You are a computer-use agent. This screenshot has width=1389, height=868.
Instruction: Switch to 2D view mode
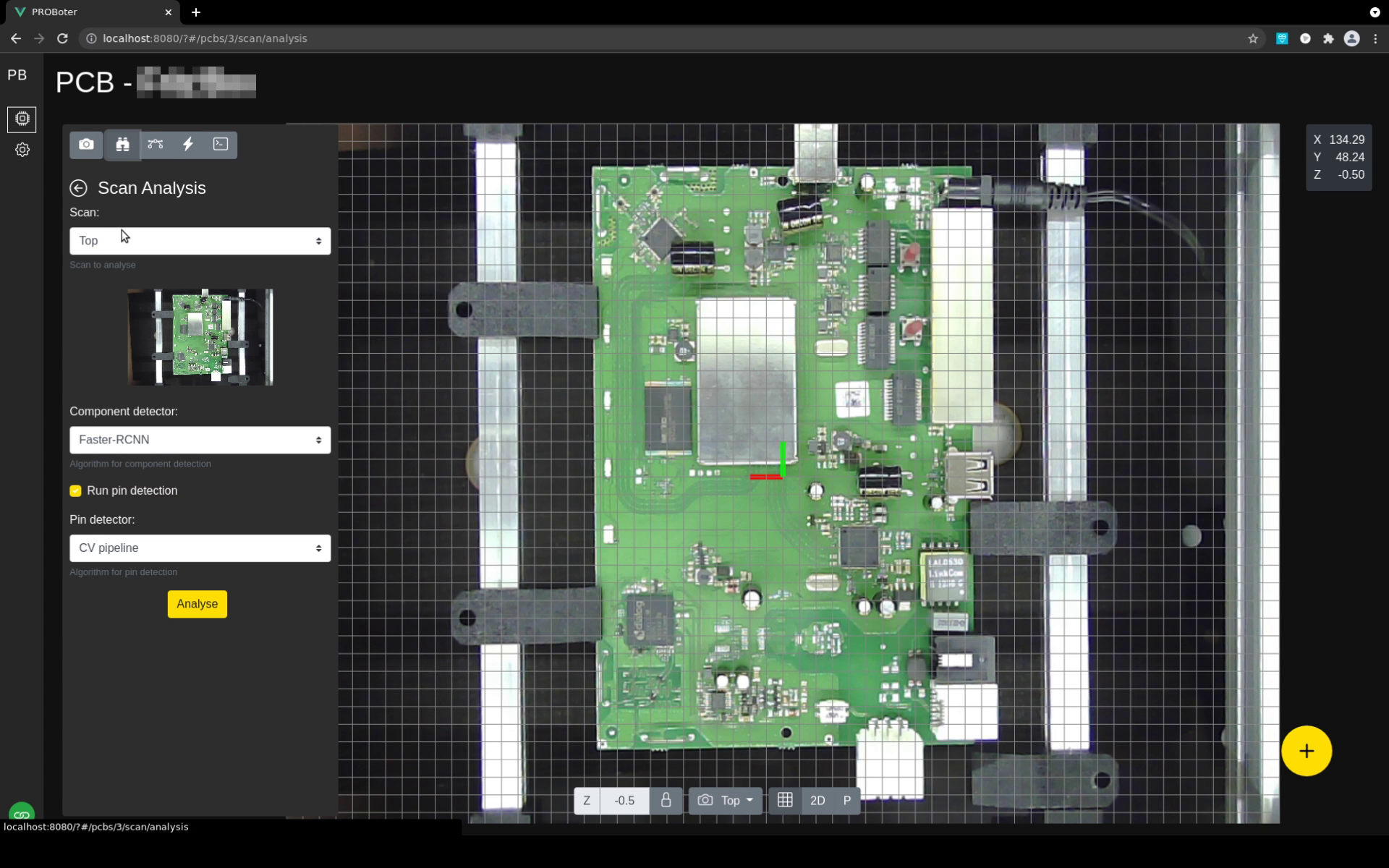(817, 800)
